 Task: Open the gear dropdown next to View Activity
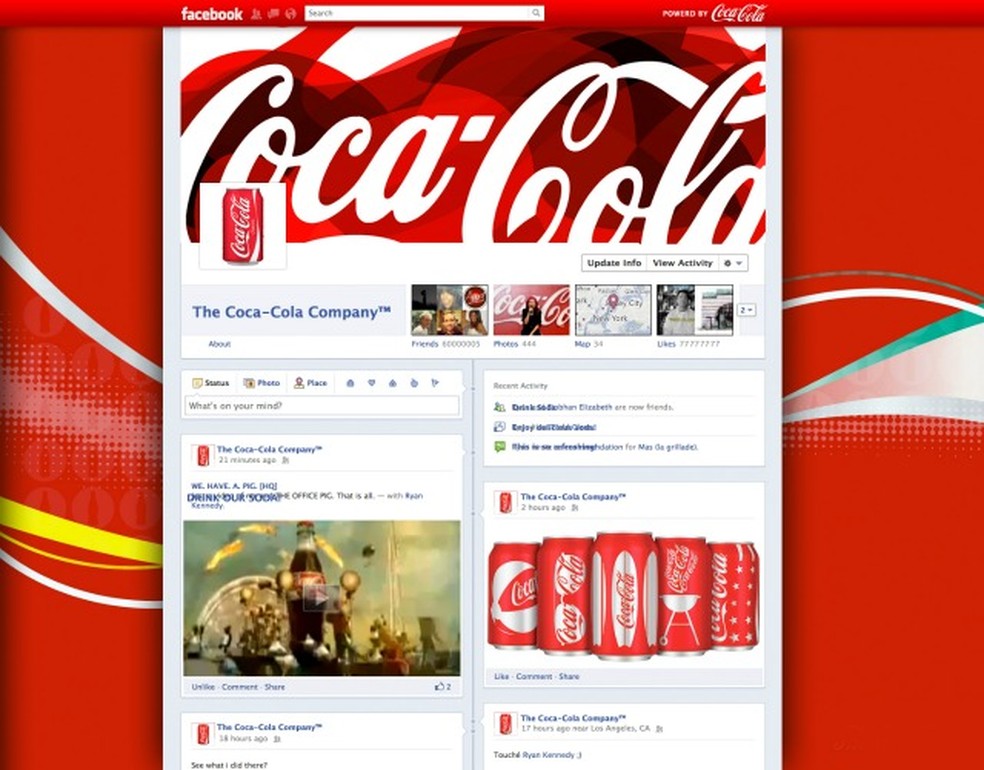pos(731,263)
